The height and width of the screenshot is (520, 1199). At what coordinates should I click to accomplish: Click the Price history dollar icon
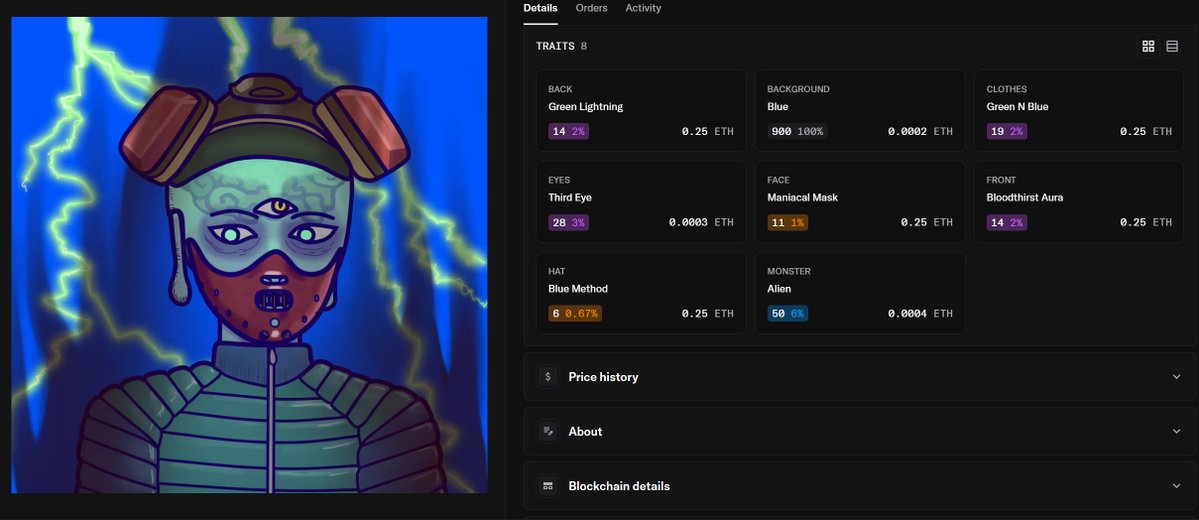point(548,377)
